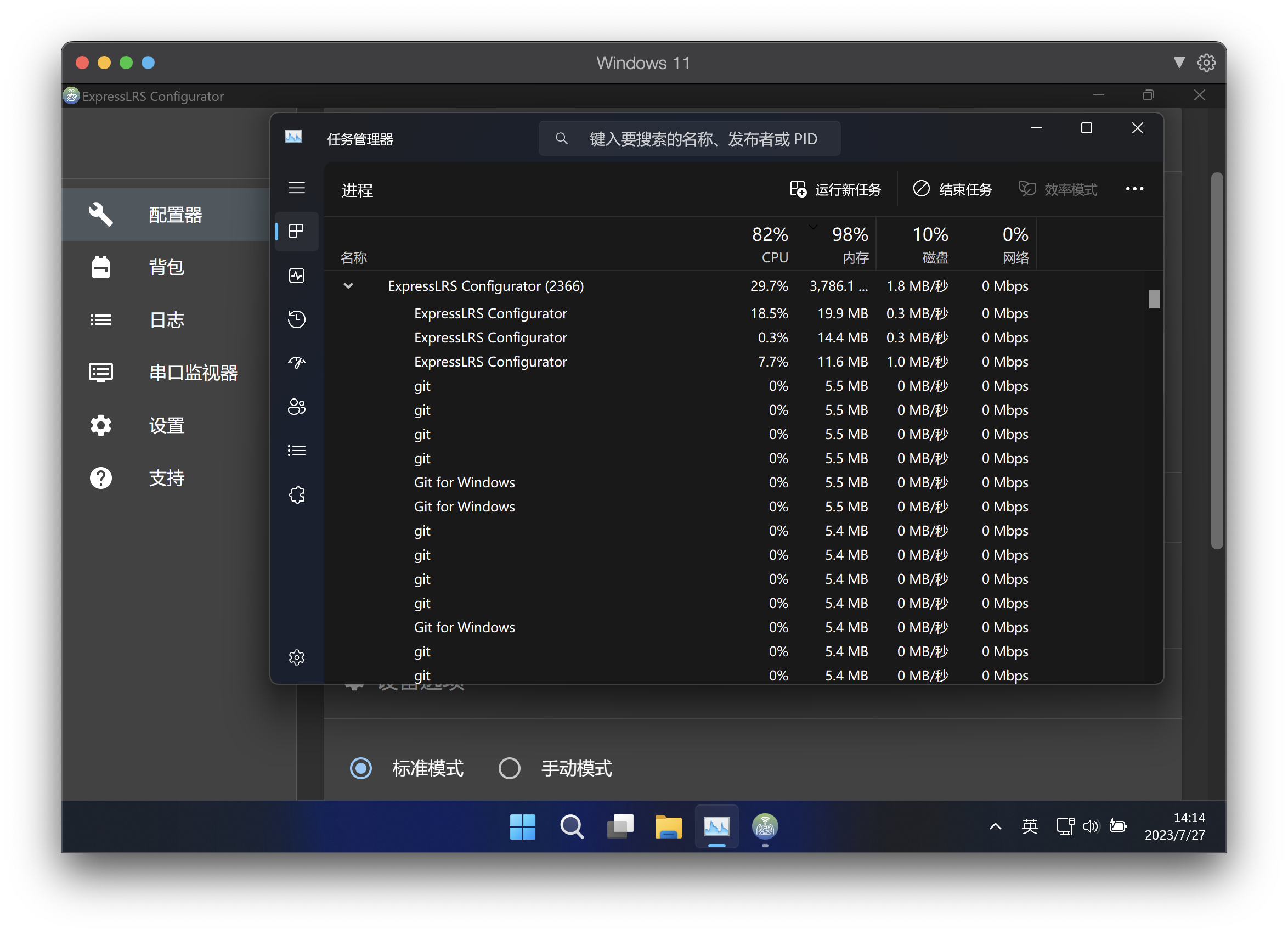Screen dimensions: 1288x934
Task: Collapse ExpressLRS Configurator (2366) process group
Action: [x=348, y=286]
